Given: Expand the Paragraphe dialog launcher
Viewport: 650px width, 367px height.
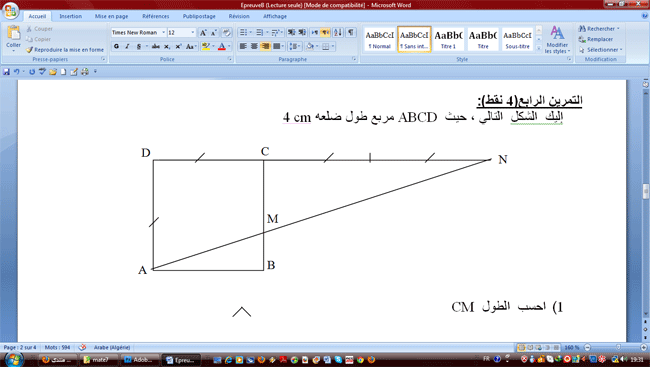Looking at the screenshot, I should [x=354, y=59].
